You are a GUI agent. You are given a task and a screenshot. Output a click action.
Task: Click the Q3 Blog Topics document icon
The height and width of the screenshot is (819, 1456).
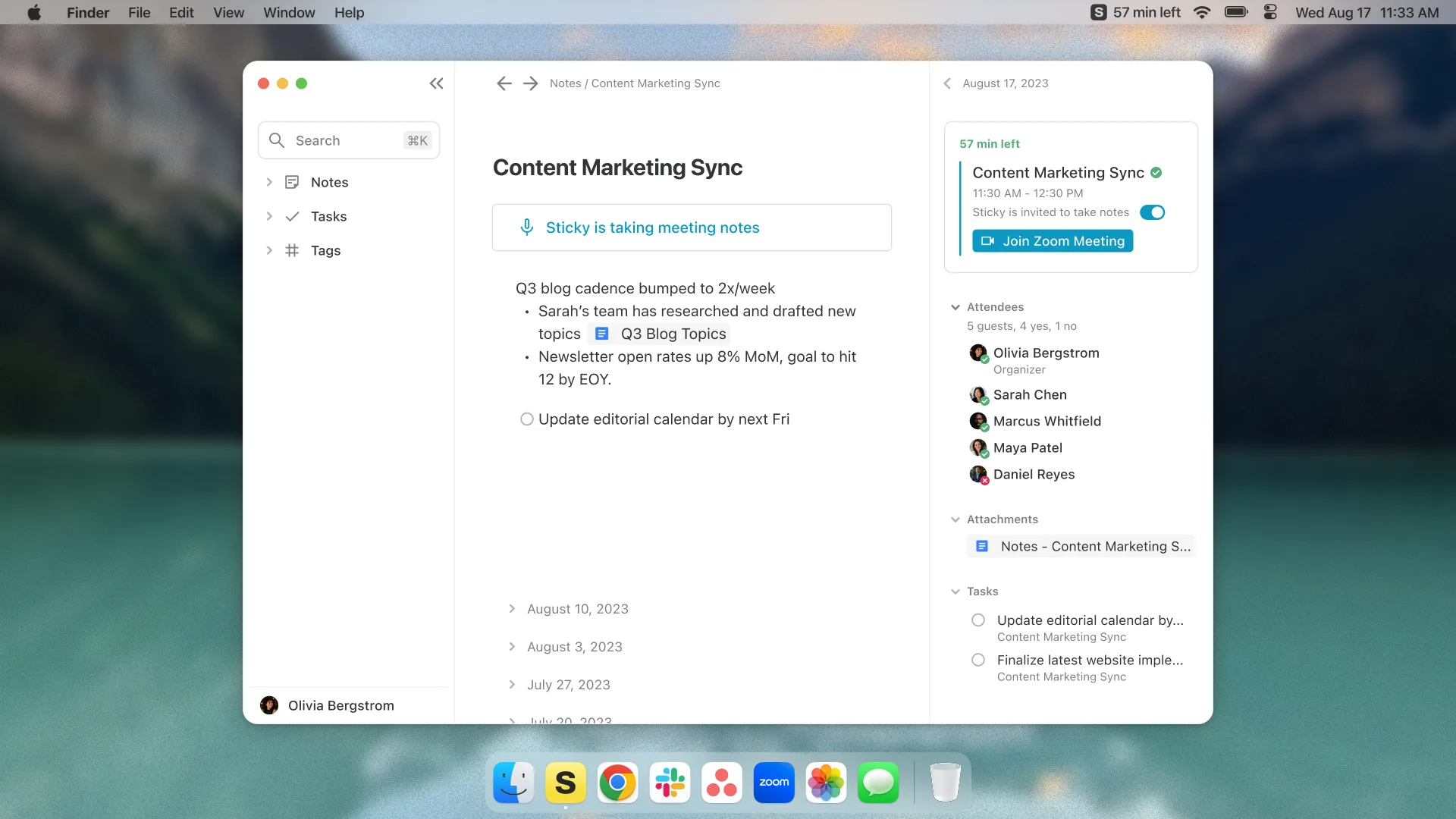pyautogui.click(x=602, y=334)
